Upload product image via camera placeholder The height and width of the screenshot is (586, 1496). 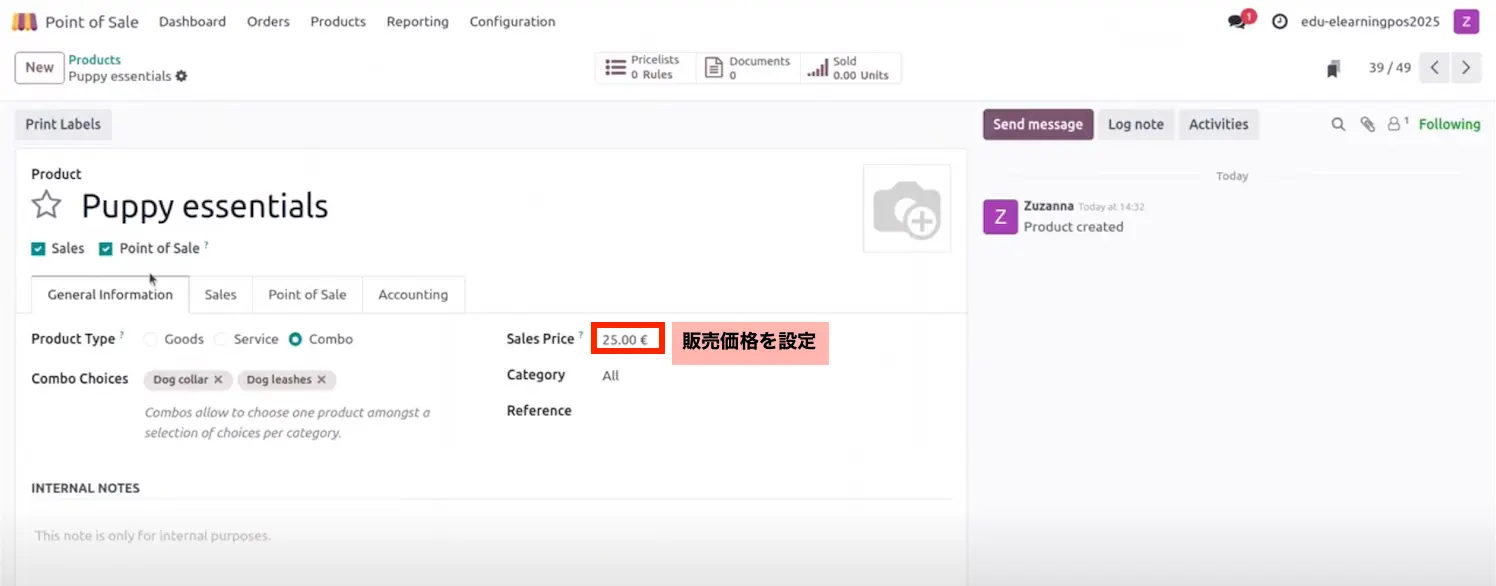click(906, 209)
